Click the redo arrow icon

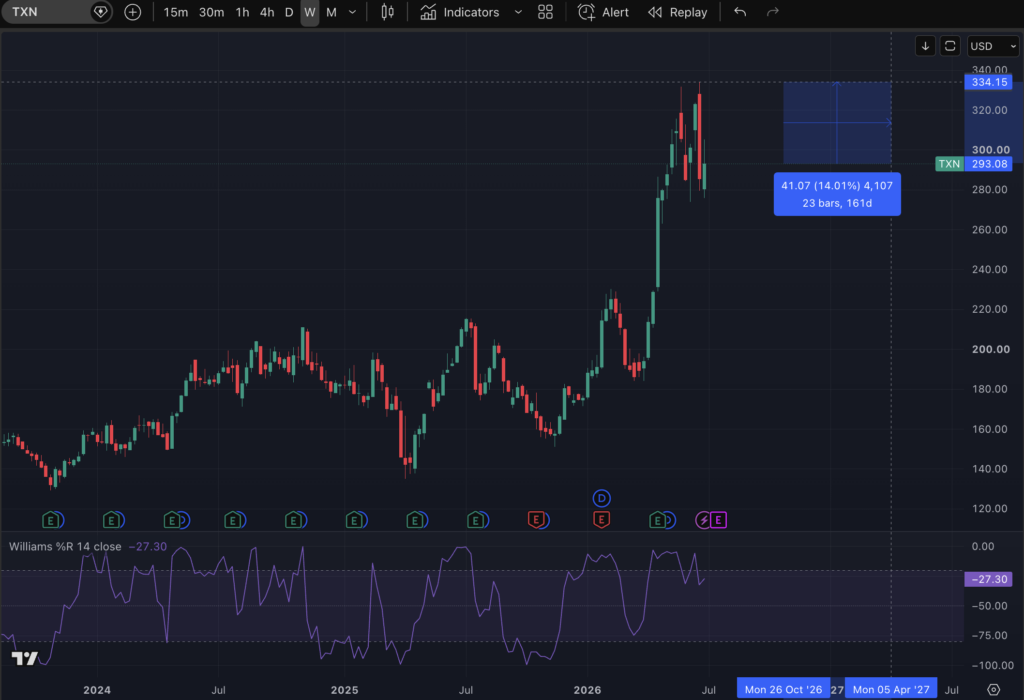pyautogui.click(x=773, y=12)
